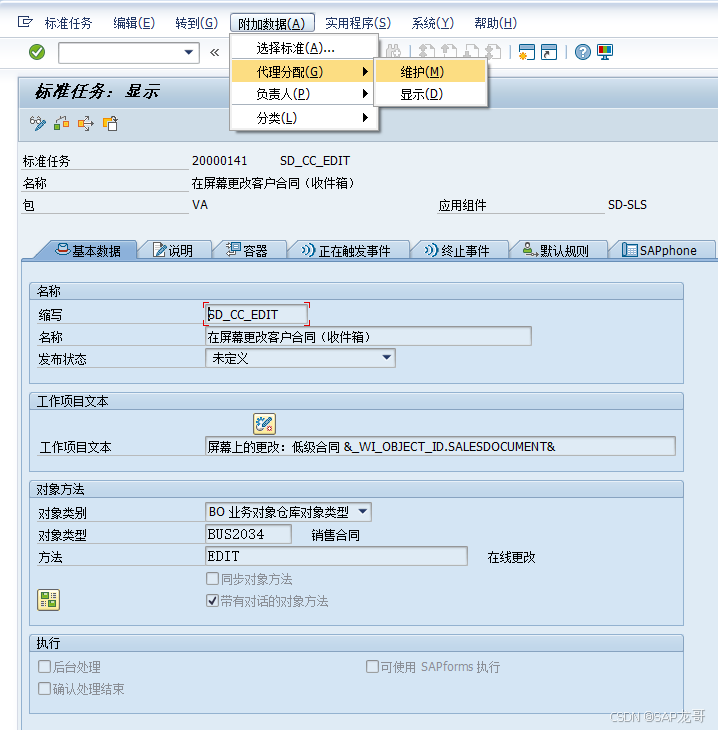Close the 附加数据(A) menu
718x730 pixels.
[272, 23]
